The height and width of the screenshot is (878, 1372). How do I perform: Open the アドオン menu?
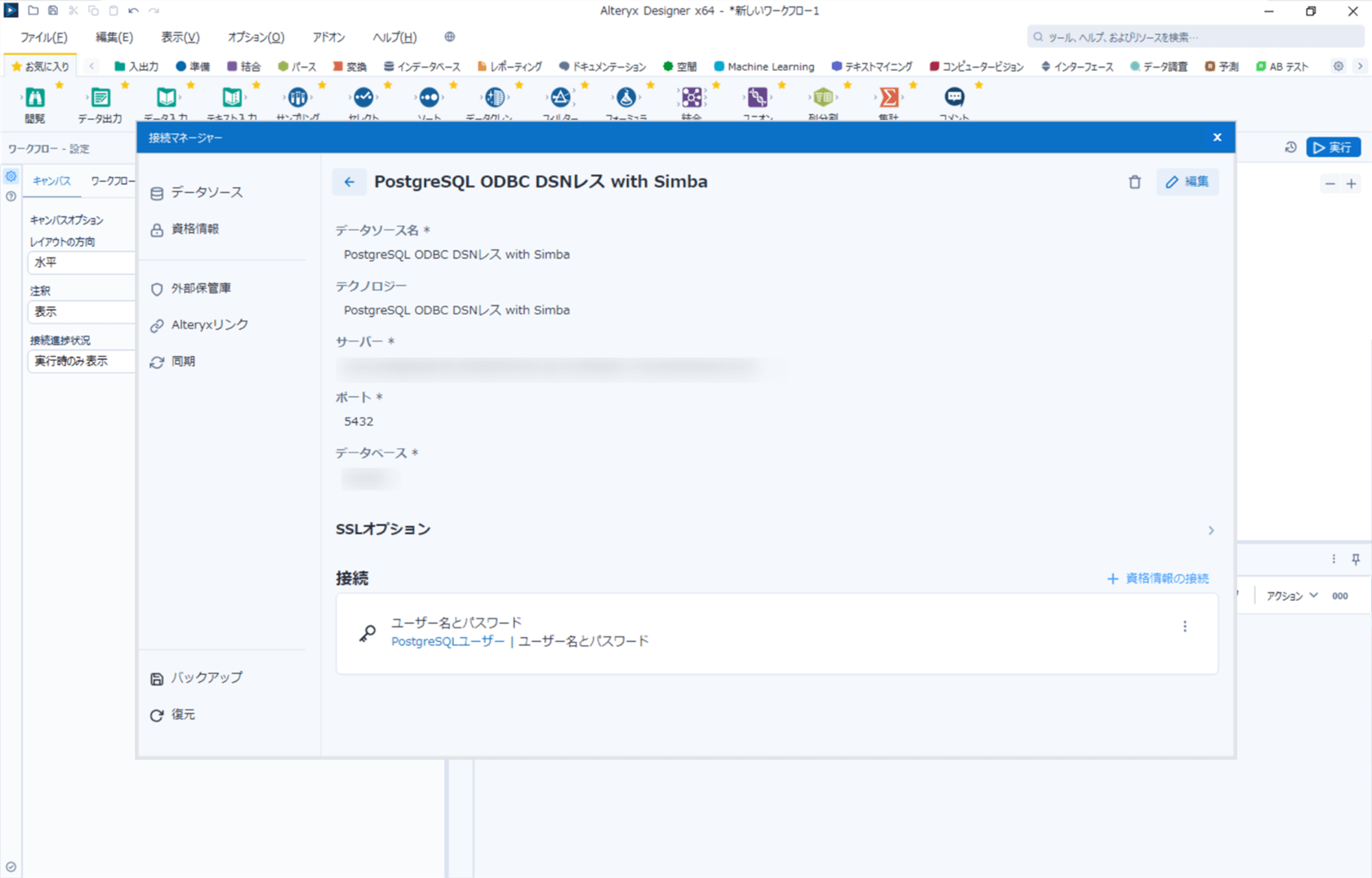click(x=329, y=37)
